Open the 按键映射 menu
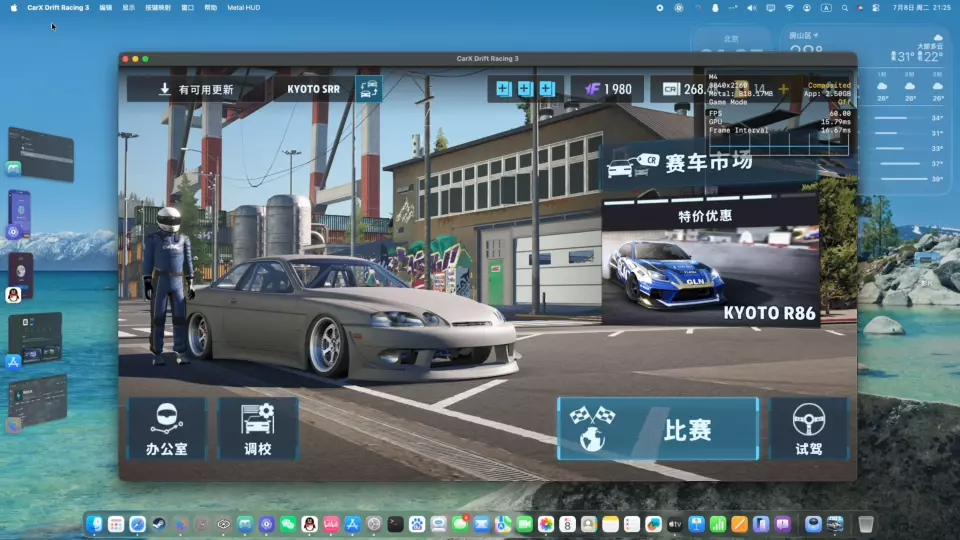 (x=158, y=7)
